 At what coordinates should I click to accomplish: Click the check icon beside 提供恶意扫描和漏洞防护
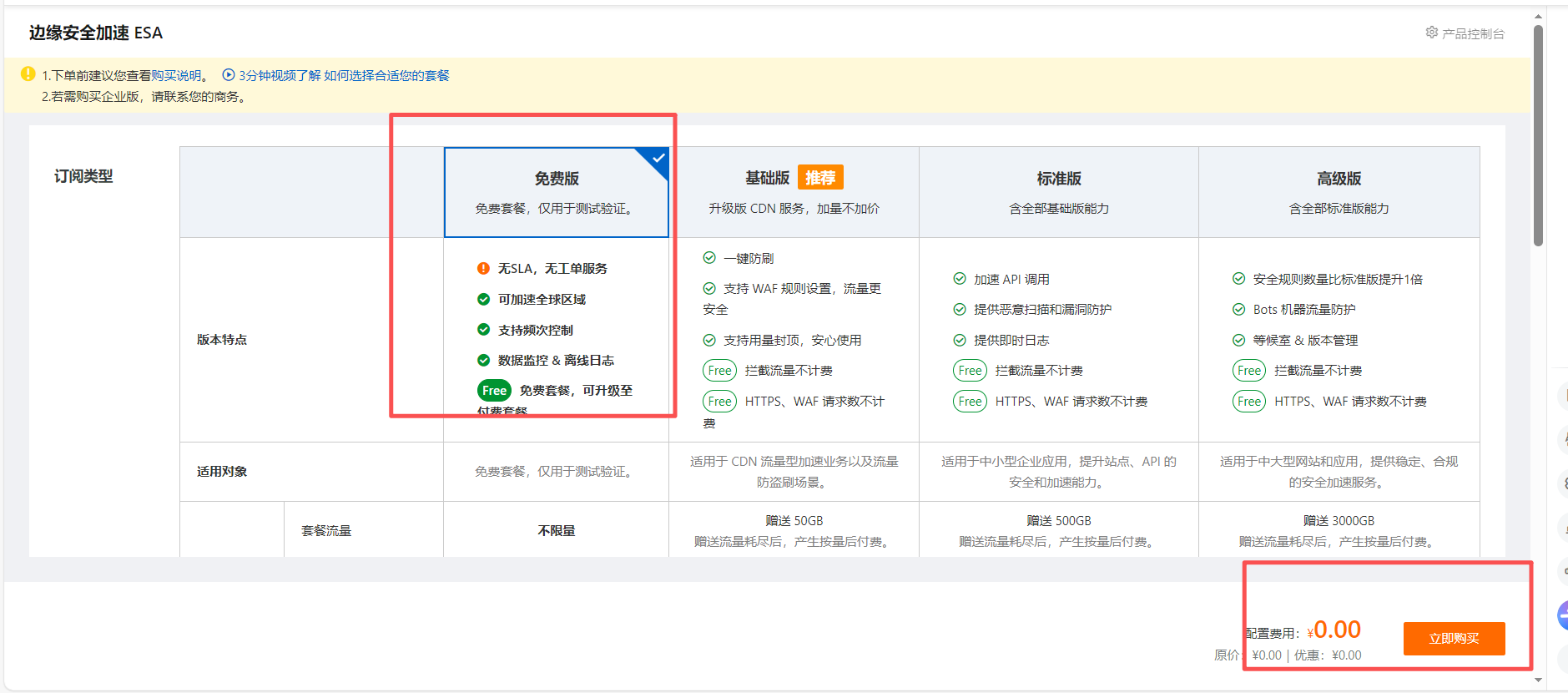click(x=960, y=309)
